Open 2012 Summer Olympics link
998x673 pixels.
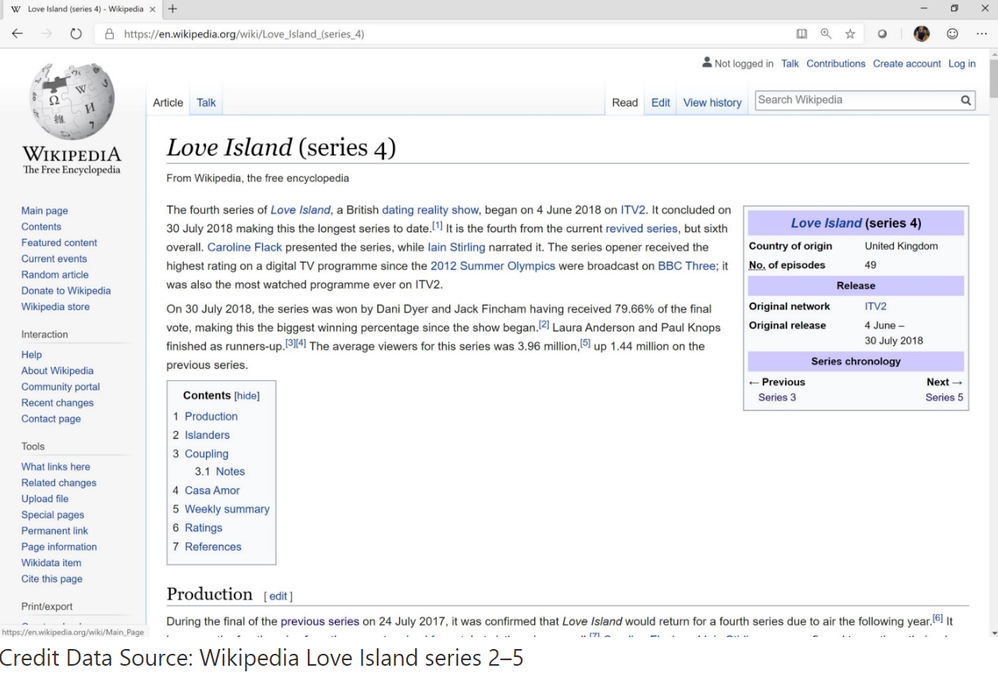tap(493, 266)
